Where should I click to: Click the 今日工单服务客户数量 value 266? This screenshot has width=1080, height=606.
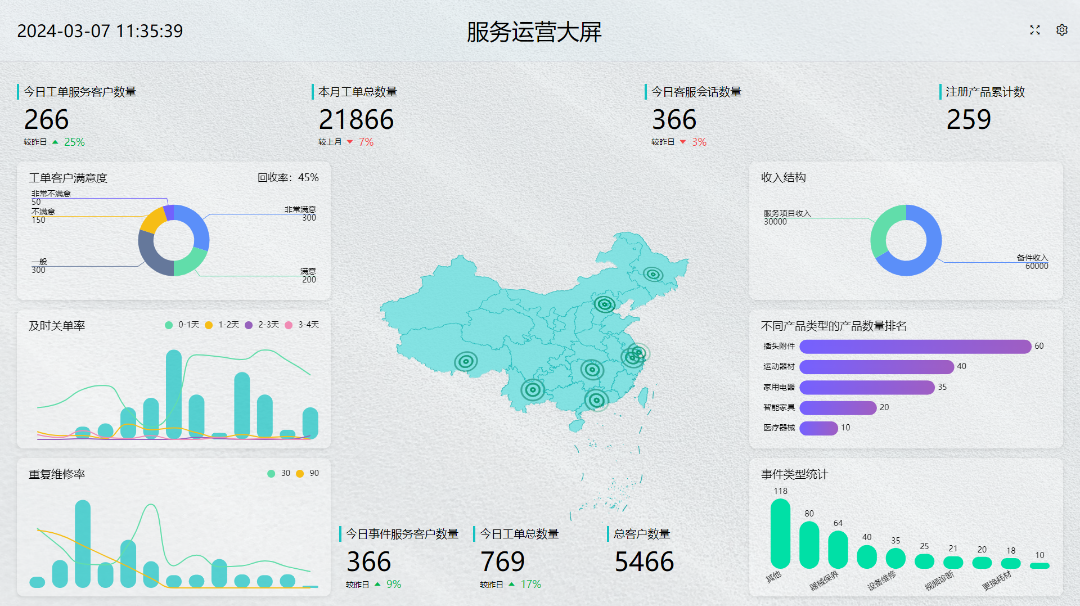[x=47, y=120]
